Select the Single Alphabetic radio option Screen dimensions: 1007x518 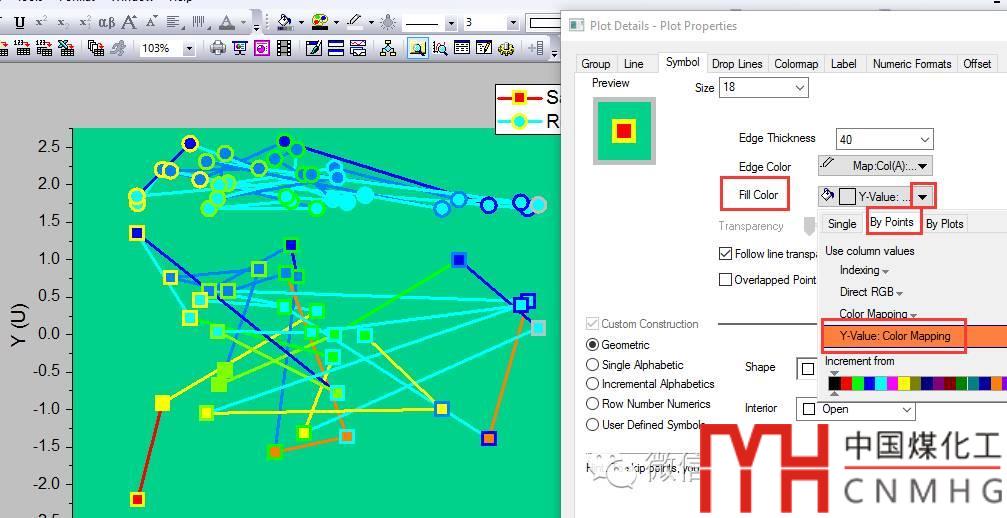pos(593,365)
